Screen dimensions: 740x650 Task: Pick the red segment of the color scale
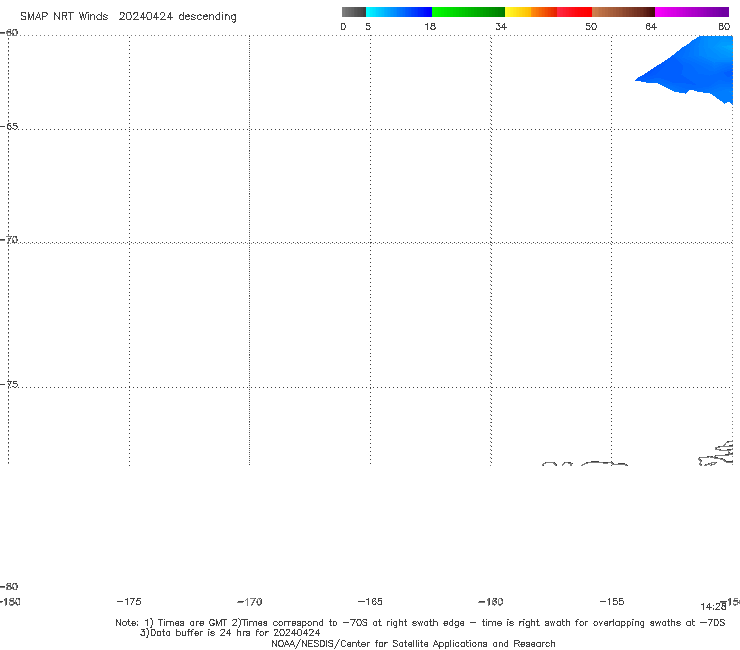pyautogui.click(x=574, y=12)
